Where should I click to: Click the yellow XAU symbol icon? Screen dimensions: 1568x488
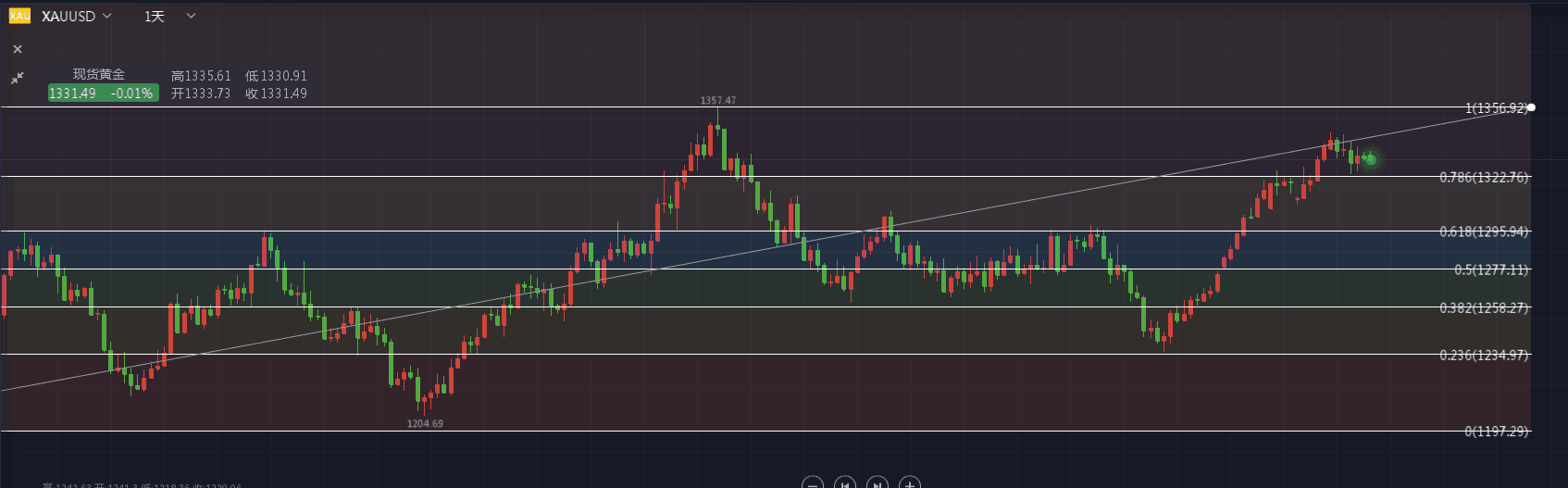(x=19, y=16)
